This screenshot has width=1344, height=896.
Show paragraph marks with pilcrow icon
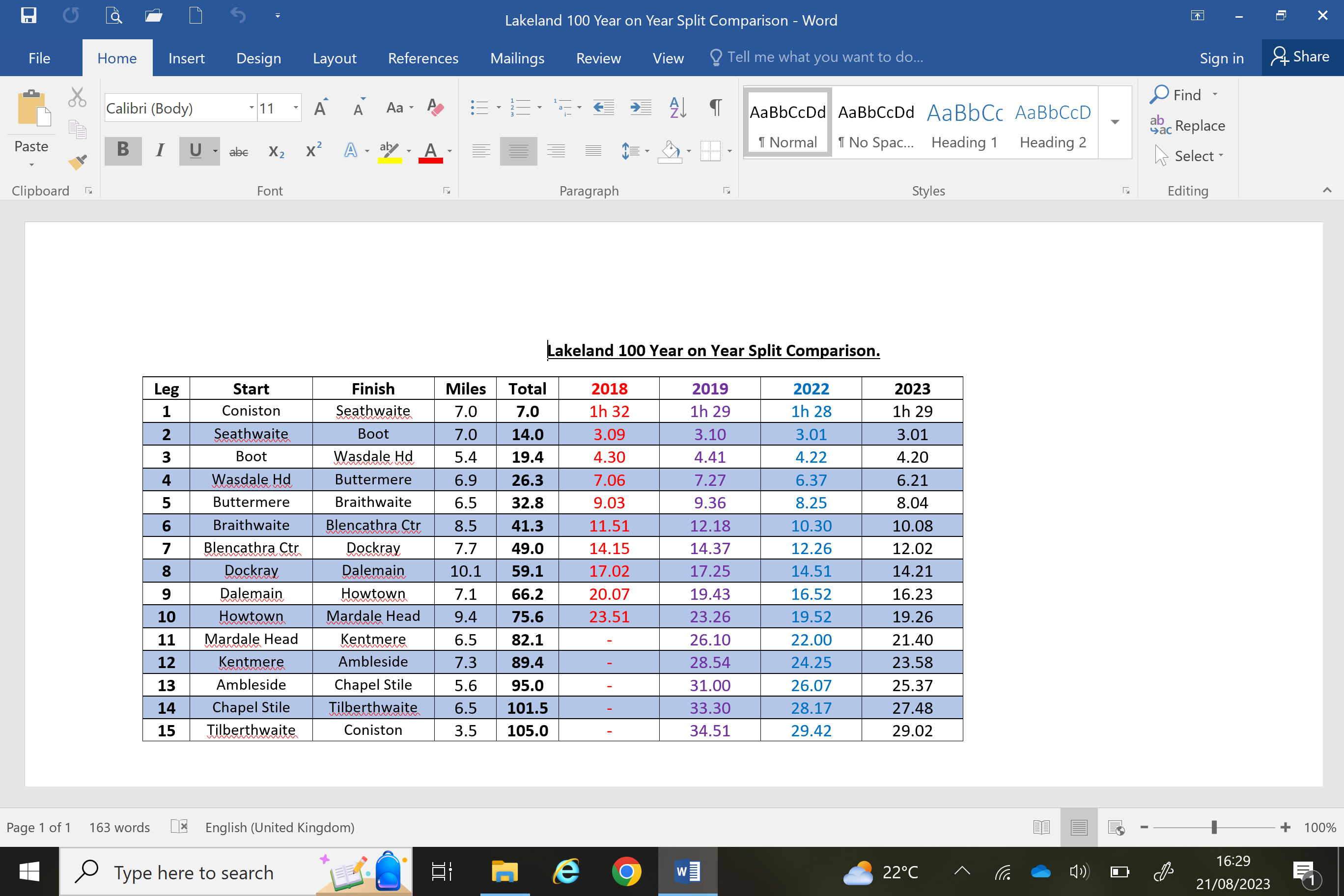point(715,108)
